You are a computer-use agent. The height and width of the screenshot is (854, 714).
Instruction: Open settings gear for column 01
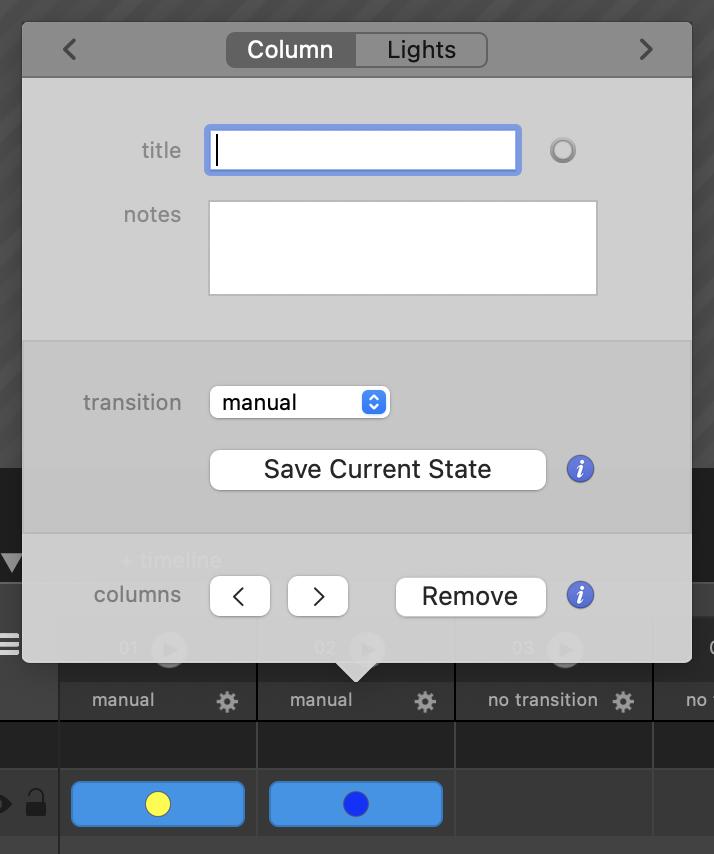point(227,702)
